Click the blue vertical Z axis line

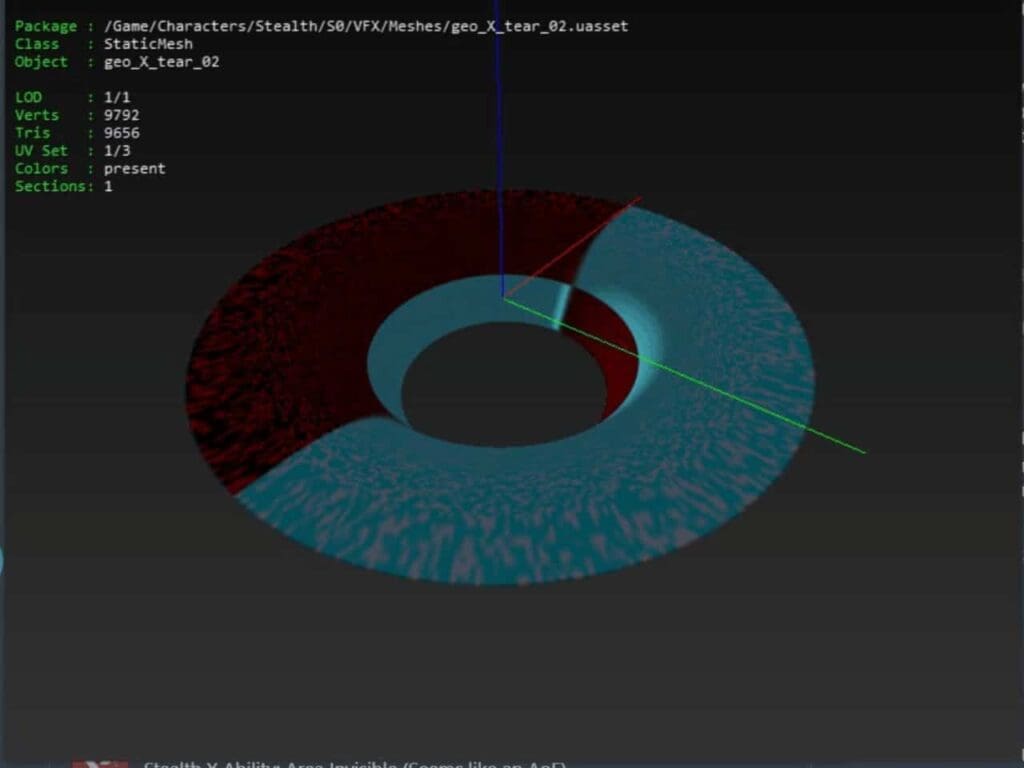(x=496, y=120)
